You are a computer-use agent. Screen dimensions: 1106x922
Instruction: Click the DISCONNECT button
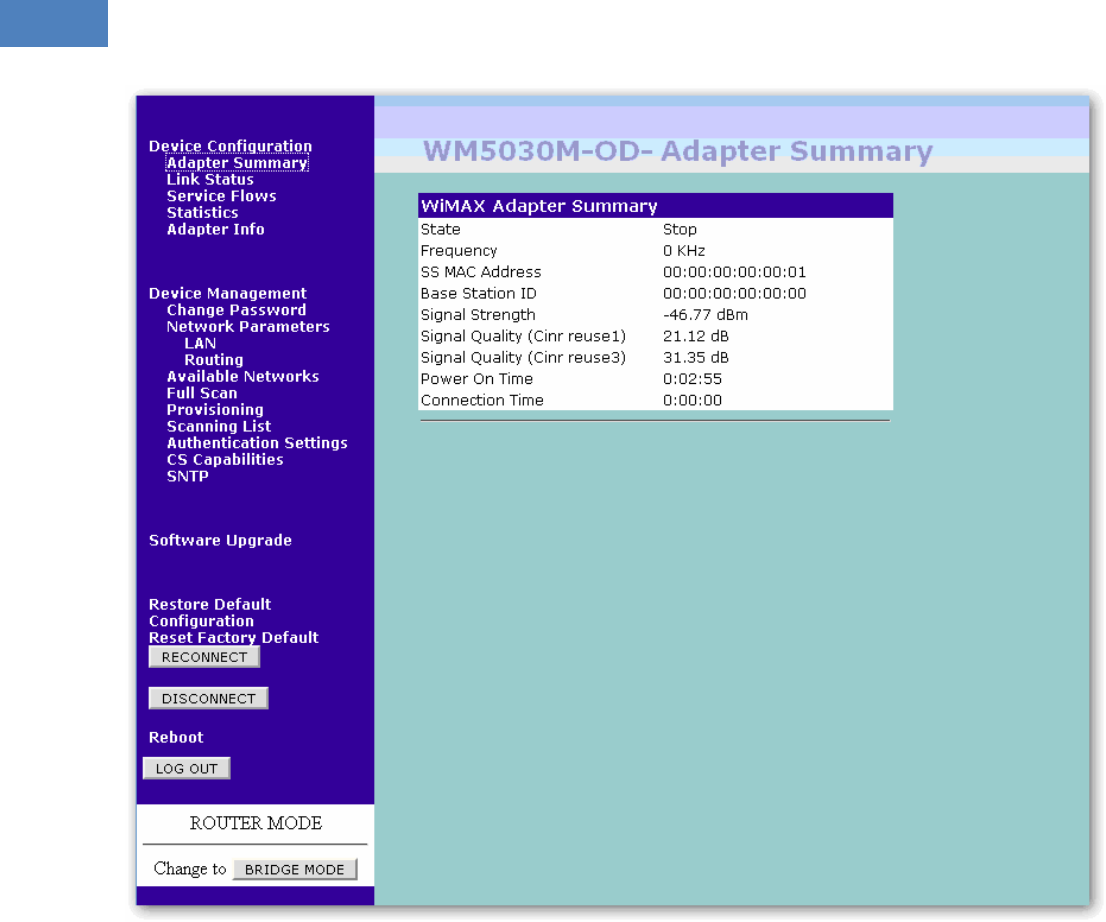coord(208,698)
